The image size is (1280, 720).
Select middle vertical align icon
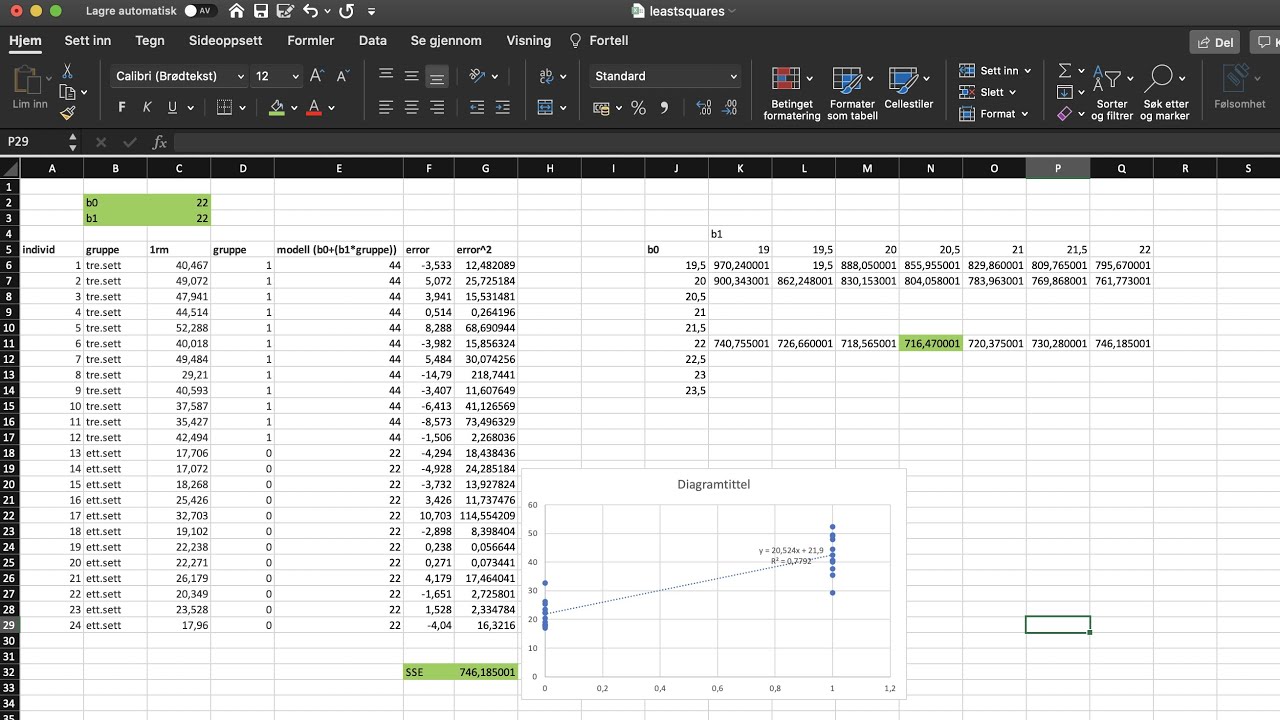click(x=411, y=76)
